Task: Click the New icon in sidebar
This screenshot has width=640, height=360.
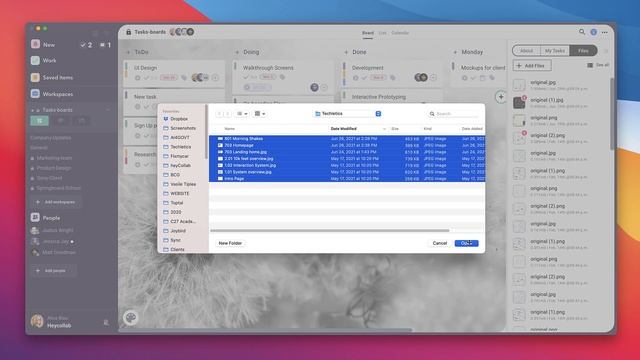Action: tap(36, 44)
